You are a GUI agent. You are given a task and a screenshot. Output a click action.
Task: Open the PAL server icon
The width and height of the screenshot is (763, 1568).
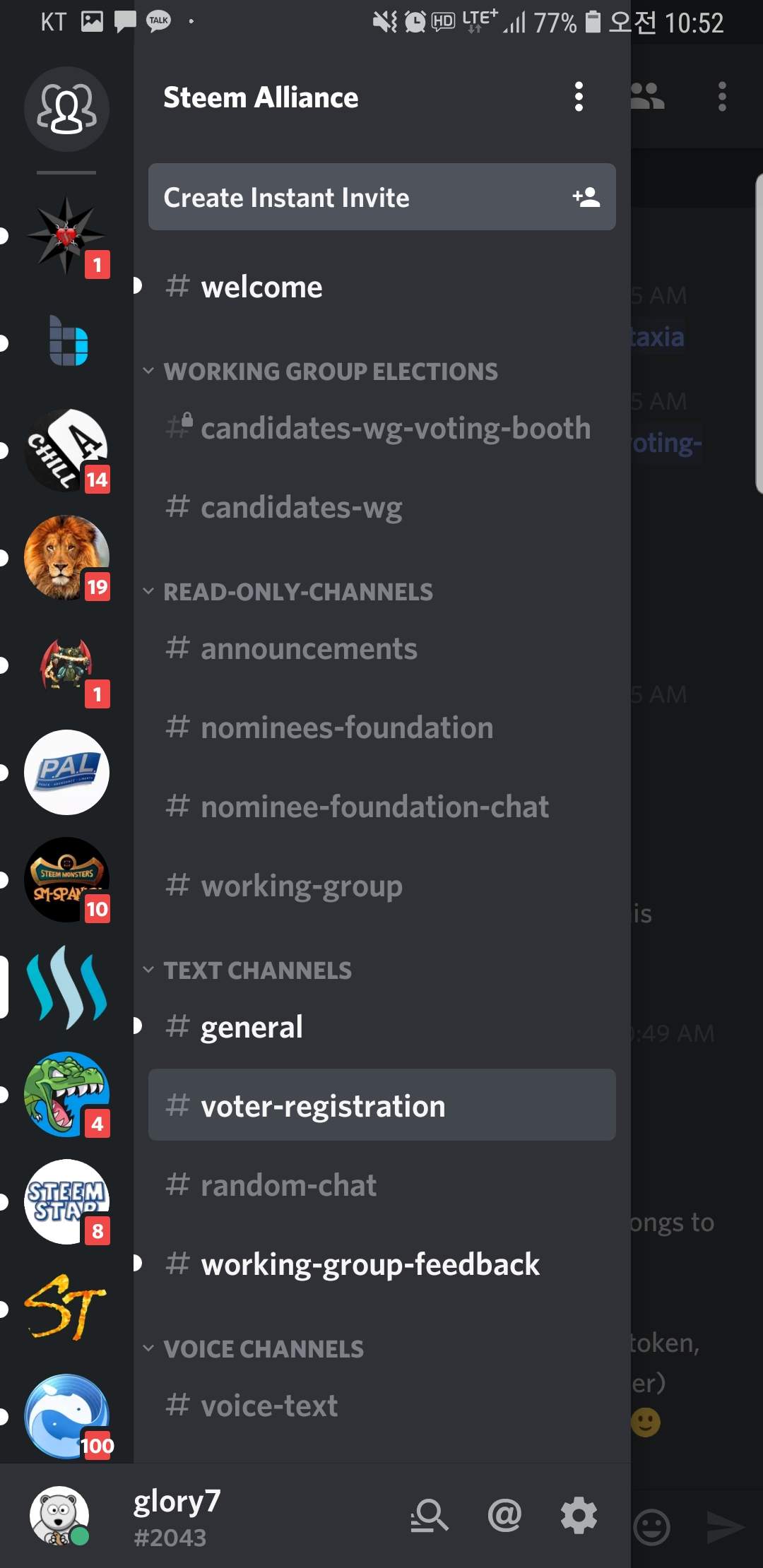66,772
